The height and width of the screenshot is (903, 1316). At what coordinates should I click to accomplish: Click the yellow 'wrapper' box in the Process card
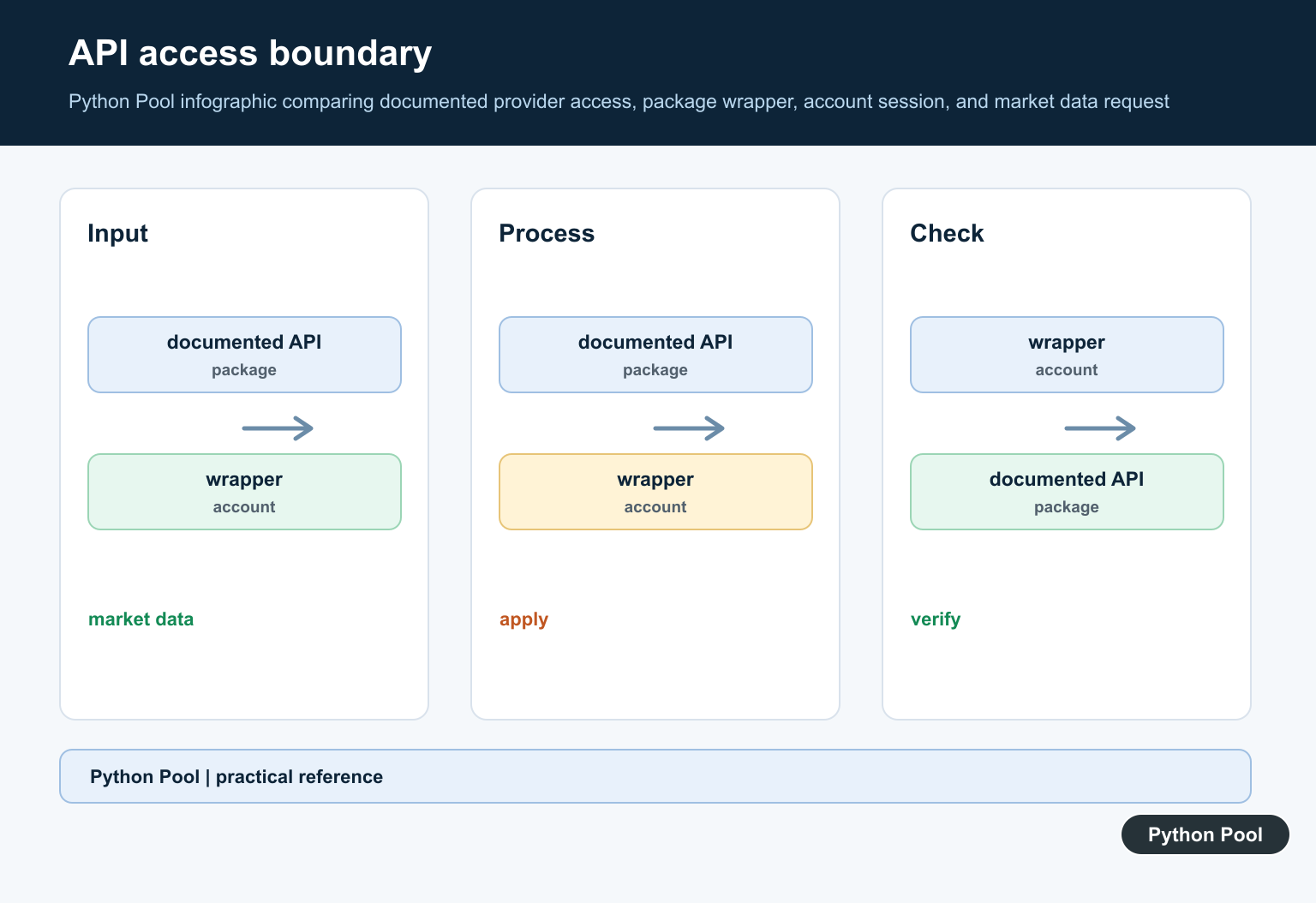(x=655, y=492)
